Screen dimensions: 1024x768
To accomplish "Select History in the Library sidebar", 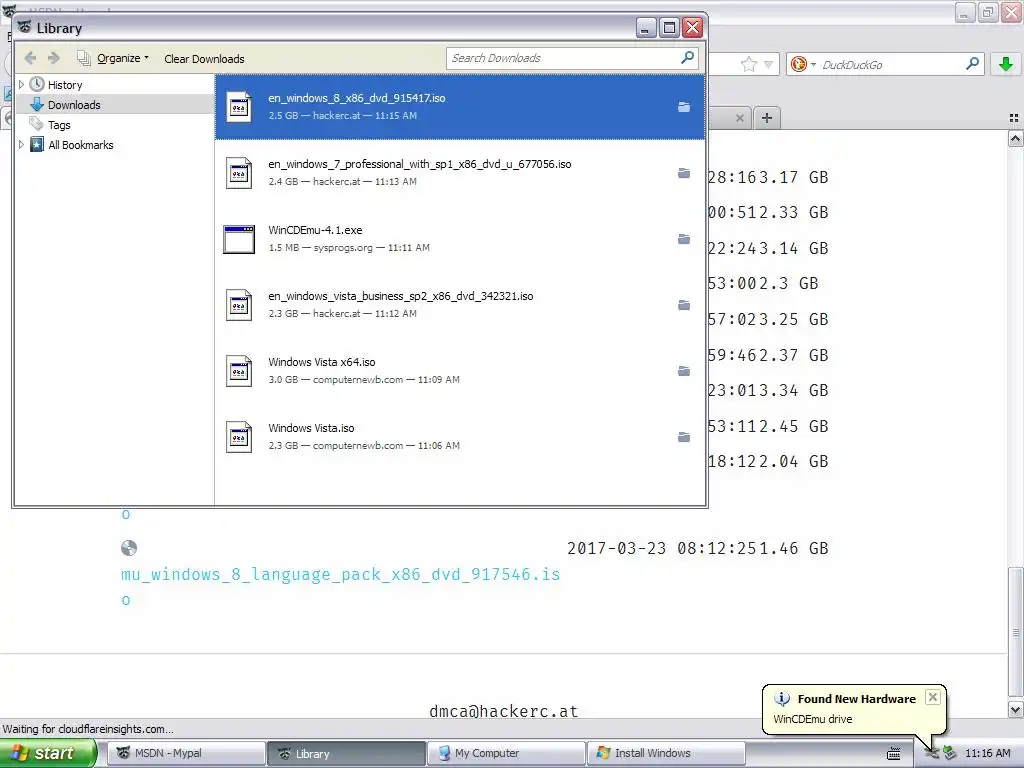I will pos(65,85).
